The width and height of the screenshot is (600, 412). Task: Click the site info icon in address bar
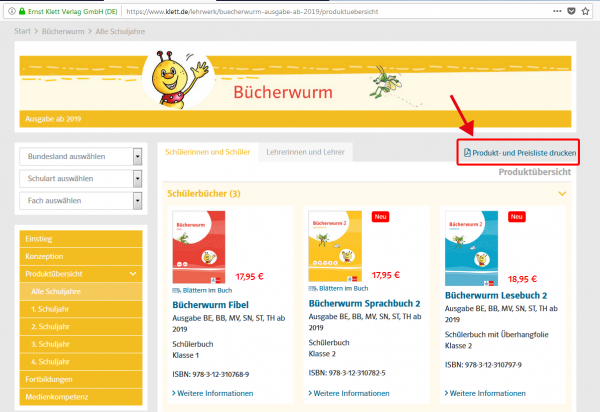click(x=11, y=11)
